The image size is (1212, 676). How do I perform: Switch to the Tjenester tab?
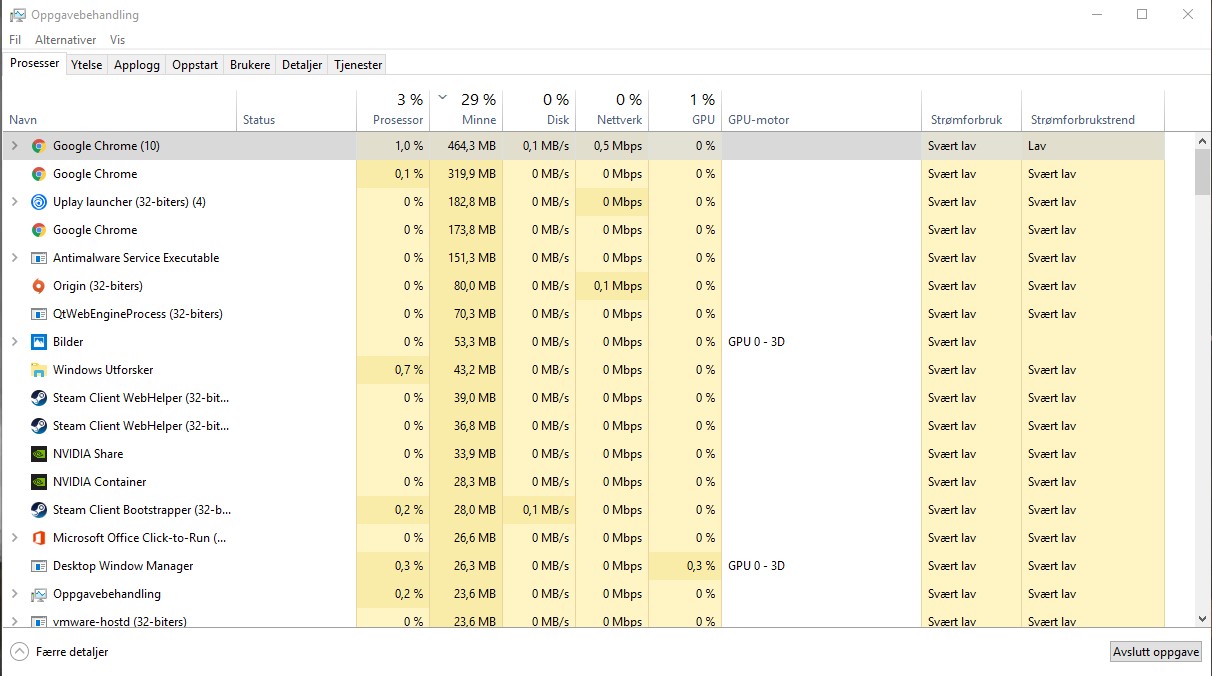(358, 65)
